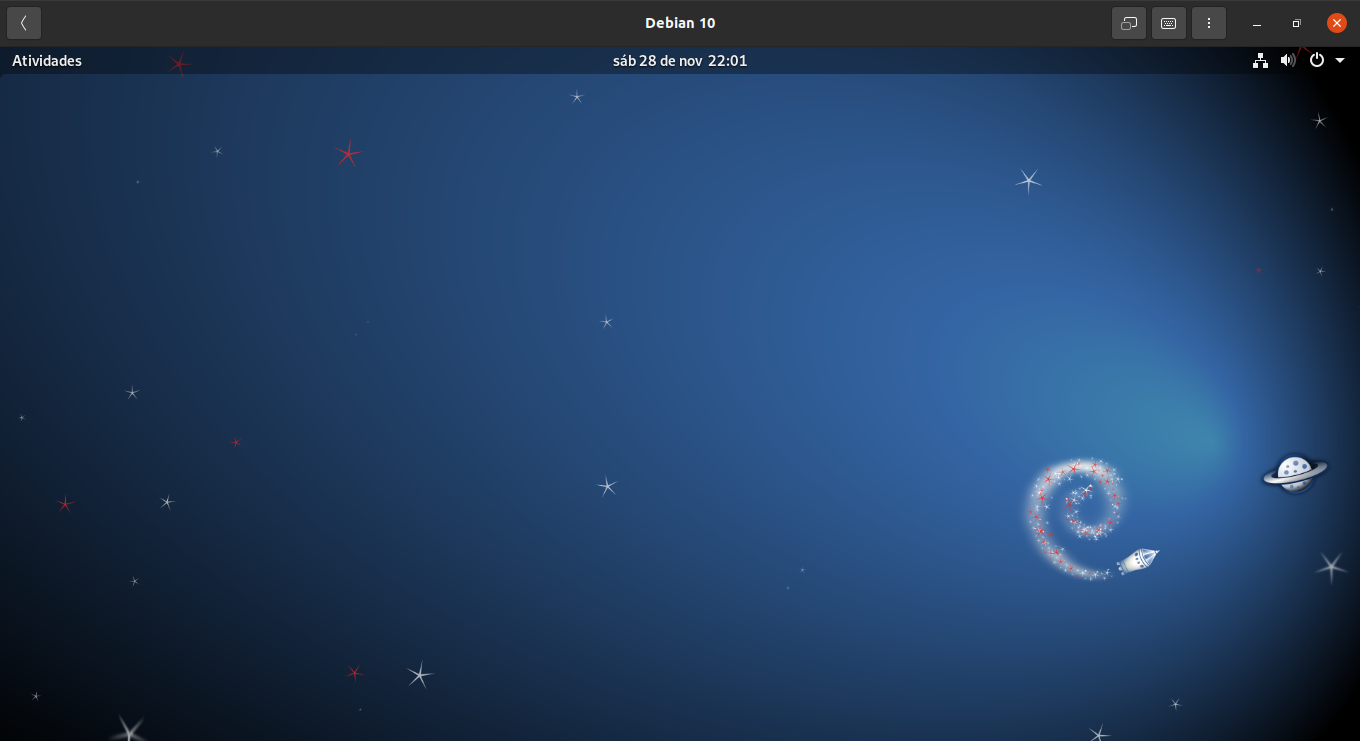Click the back arrow in the Boxes header
This screenshot has height=741, width=1360.
click(x=24, y=23)
